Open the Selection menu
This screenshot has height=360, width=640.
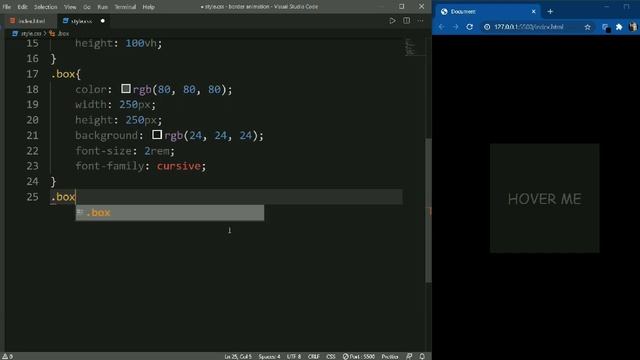[46, 7]
